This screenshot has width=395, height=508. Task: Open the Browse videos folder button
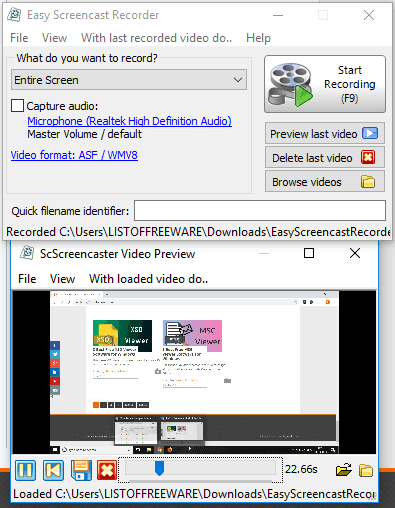325,182
